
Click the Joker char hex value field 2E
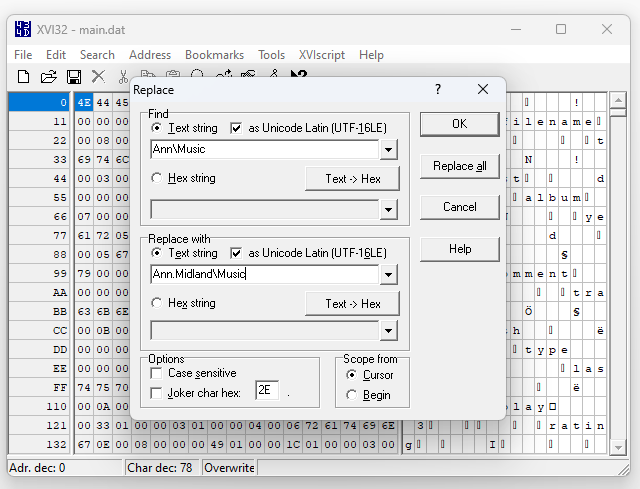click(267, 390)
